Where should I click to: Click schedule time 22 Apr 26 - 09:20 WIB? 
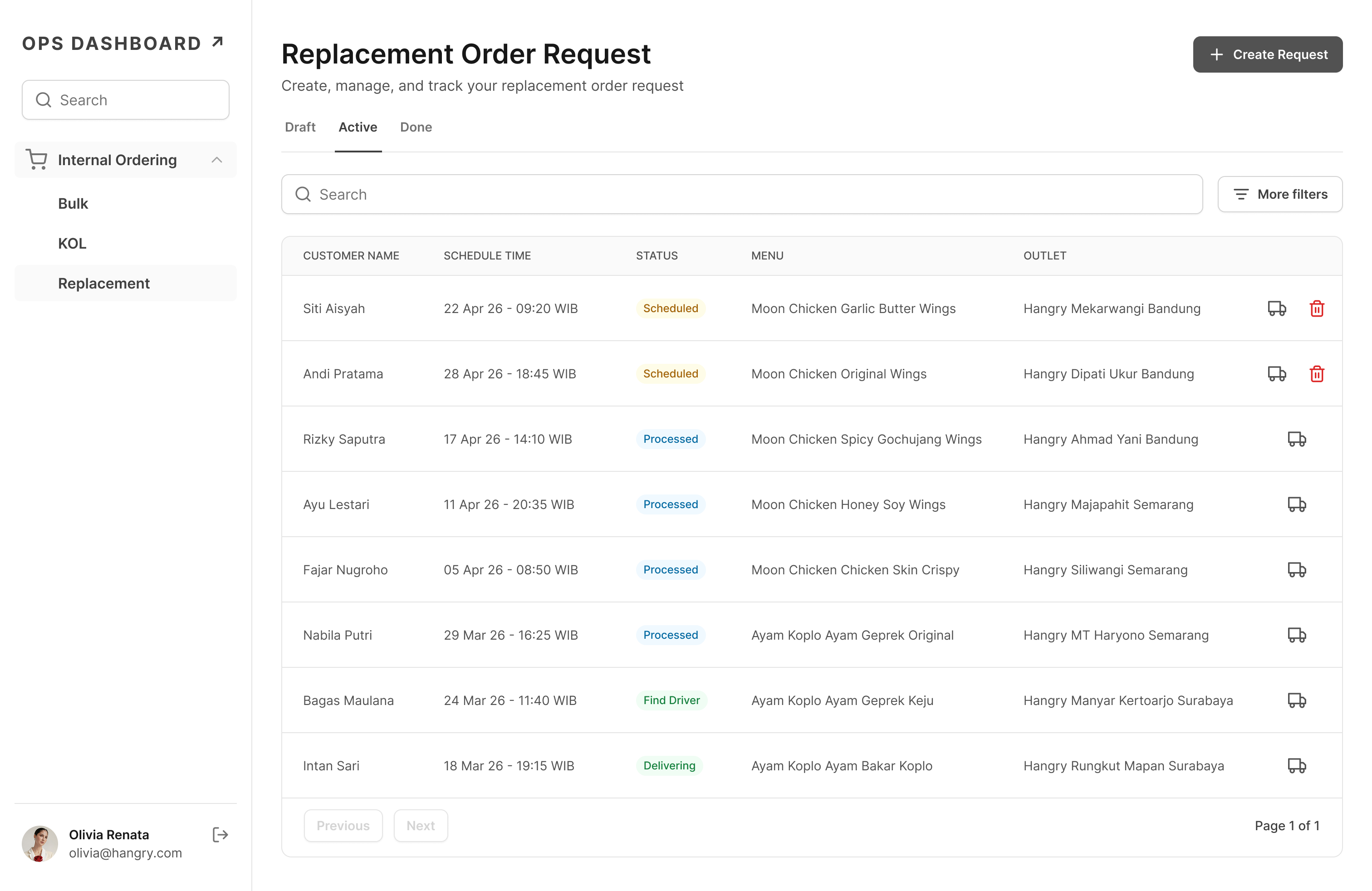(511, 308)
